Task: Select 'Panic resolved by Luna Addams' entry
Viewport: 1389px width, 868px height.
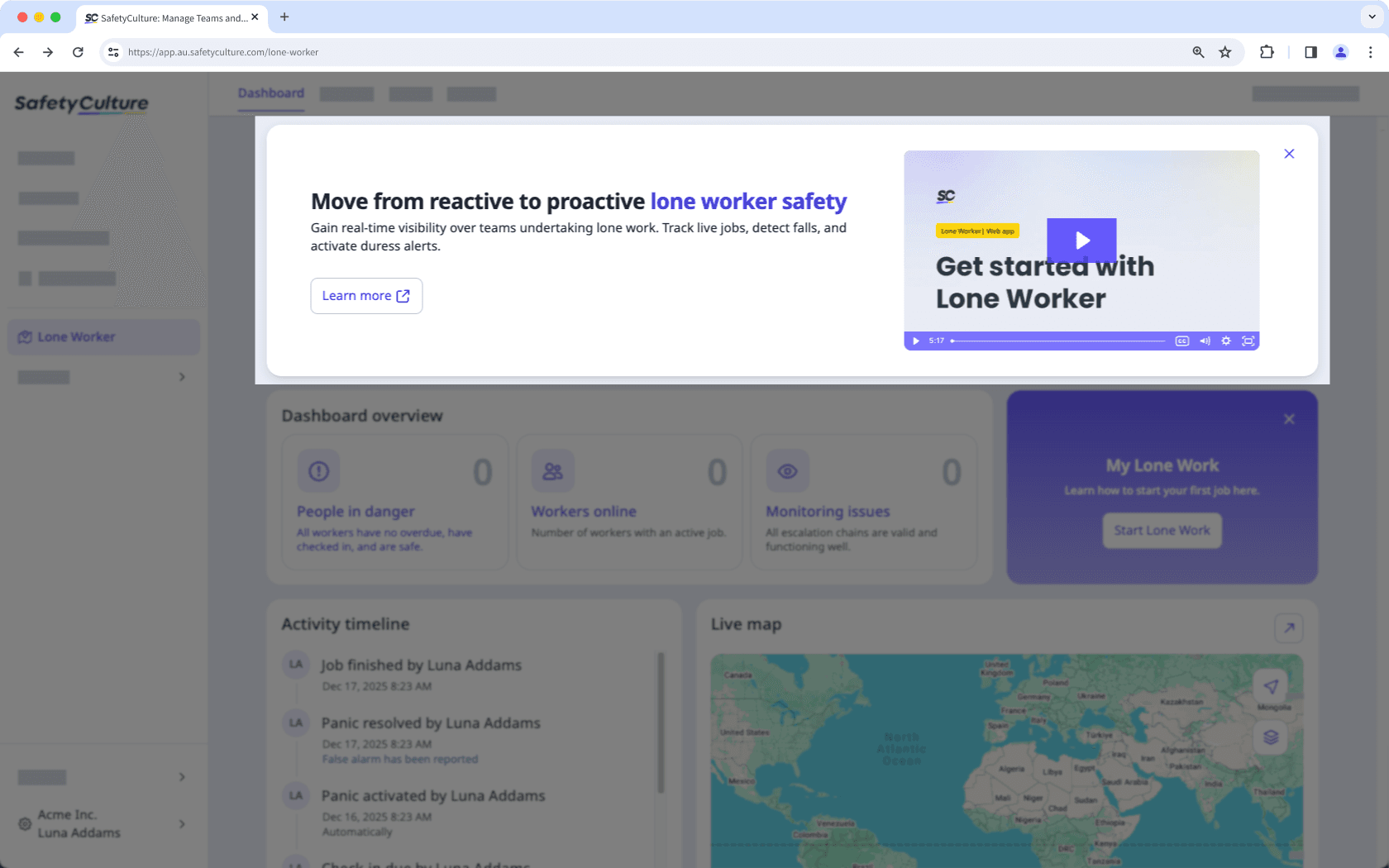Action: 431,723
